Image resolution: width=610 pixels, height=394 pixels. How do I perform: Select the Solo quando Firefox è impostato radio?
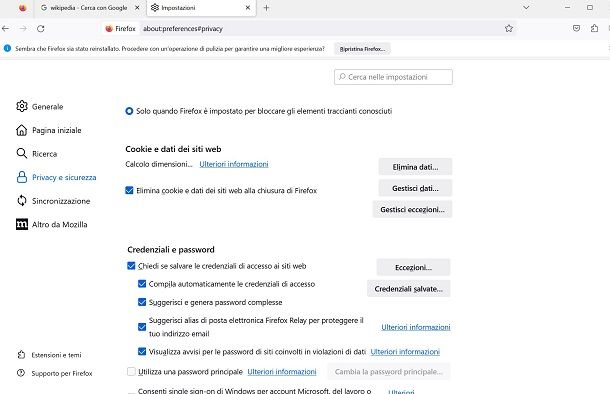click(129, 111)
